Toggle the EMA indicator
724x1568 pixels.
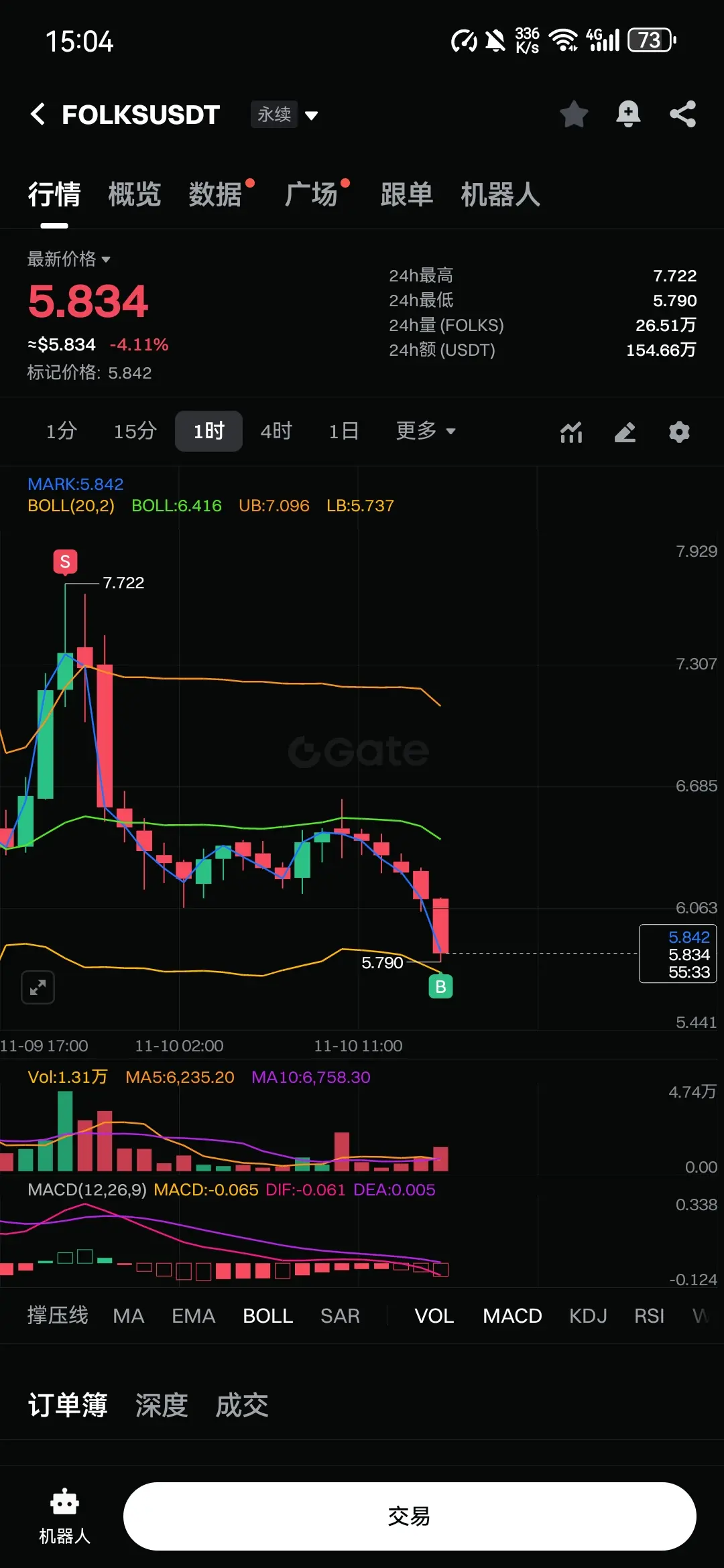[194, 1315]
